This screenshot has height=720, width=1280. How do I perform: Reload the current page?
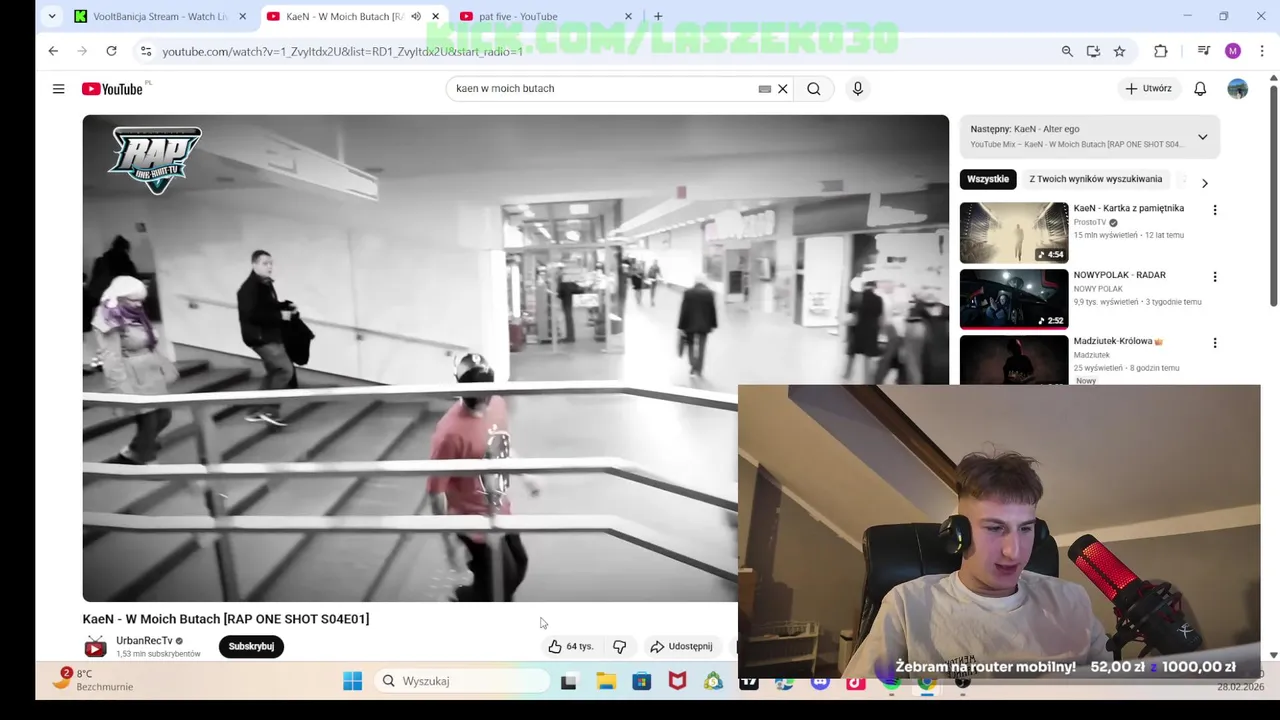click(x=111, y=51)
